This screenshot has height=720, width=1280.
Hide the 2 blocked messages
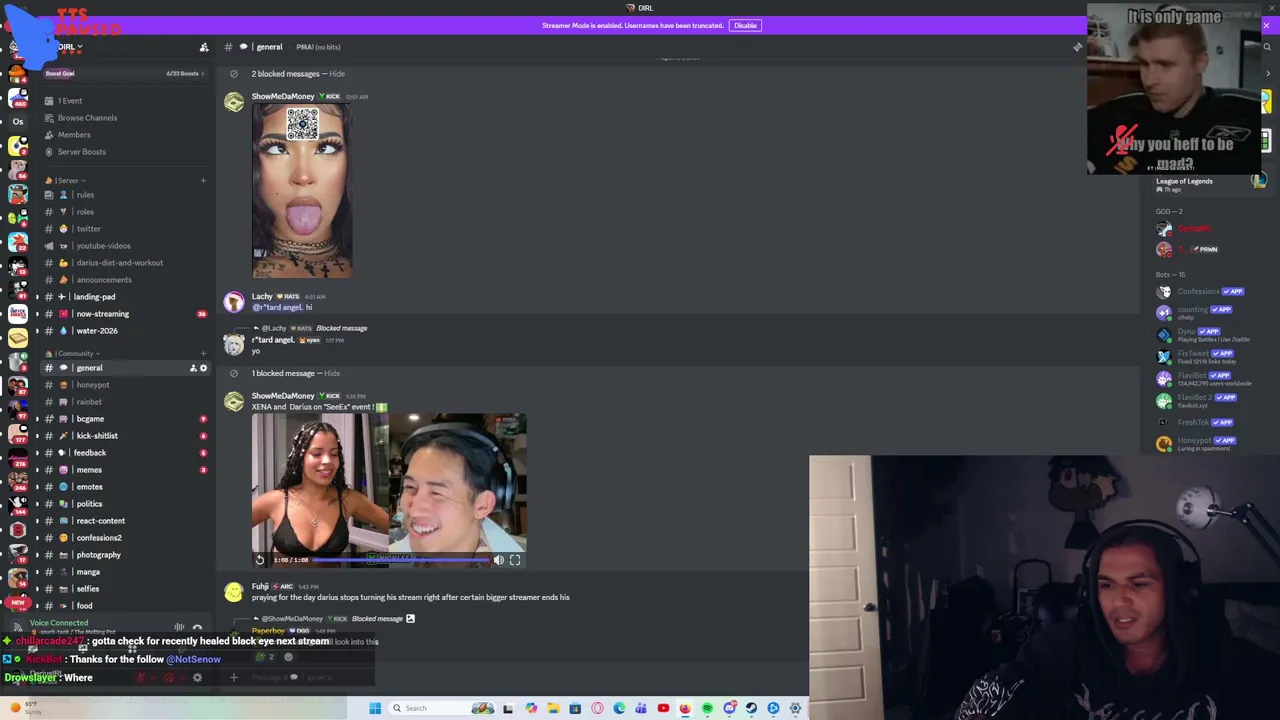point(337,74)
